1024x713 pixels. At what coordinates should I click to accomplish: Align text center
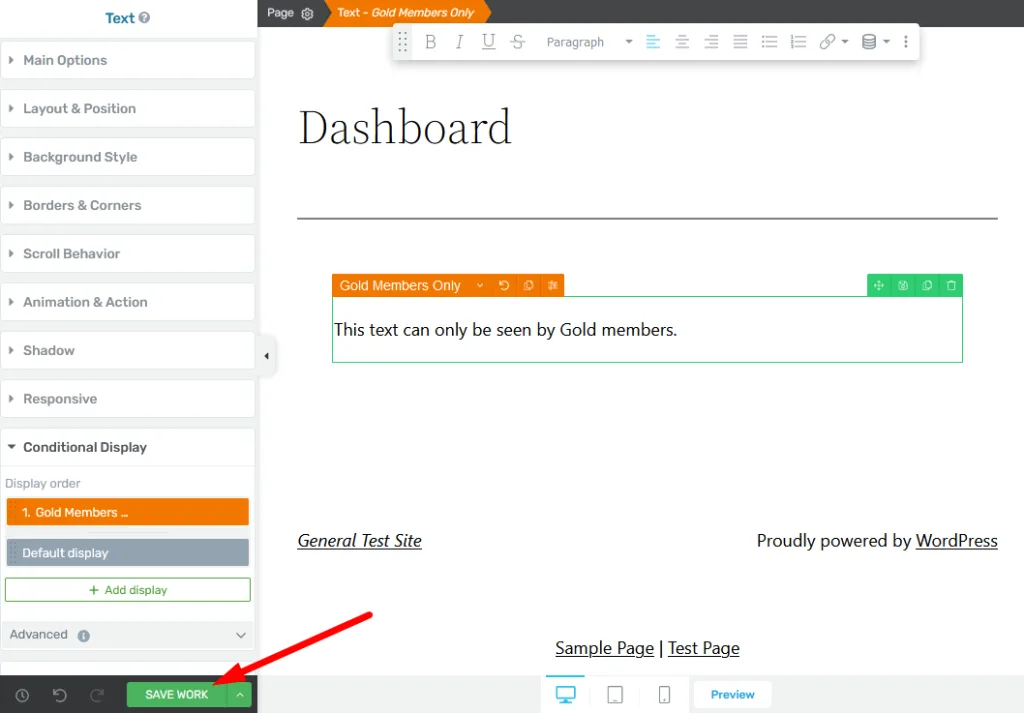click(682, 42)
